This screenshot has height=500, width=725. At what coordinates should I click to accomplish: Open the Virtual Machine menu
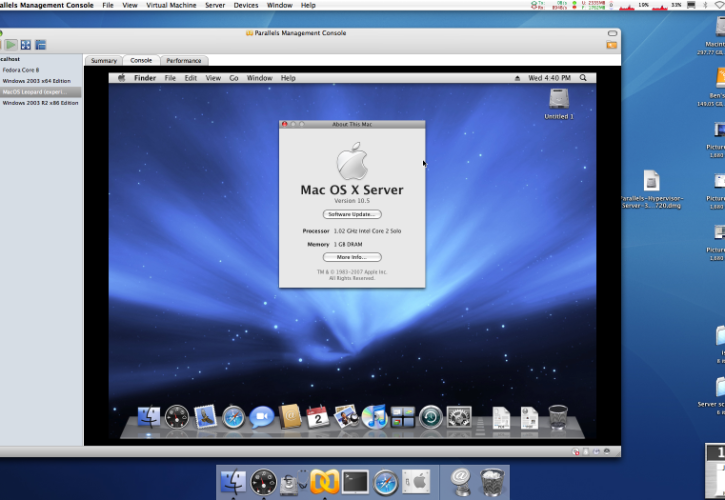click(171, 5)
